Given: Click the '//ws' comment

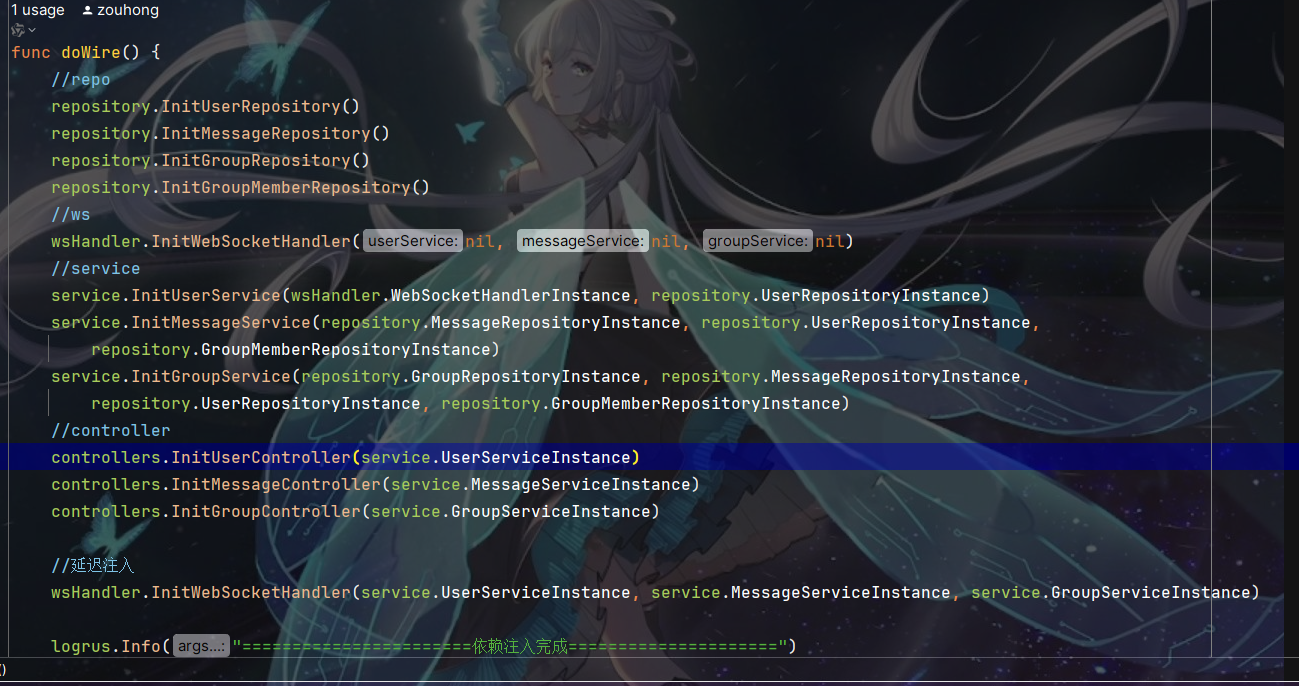Looking at the screenshot, I should 71,214.
